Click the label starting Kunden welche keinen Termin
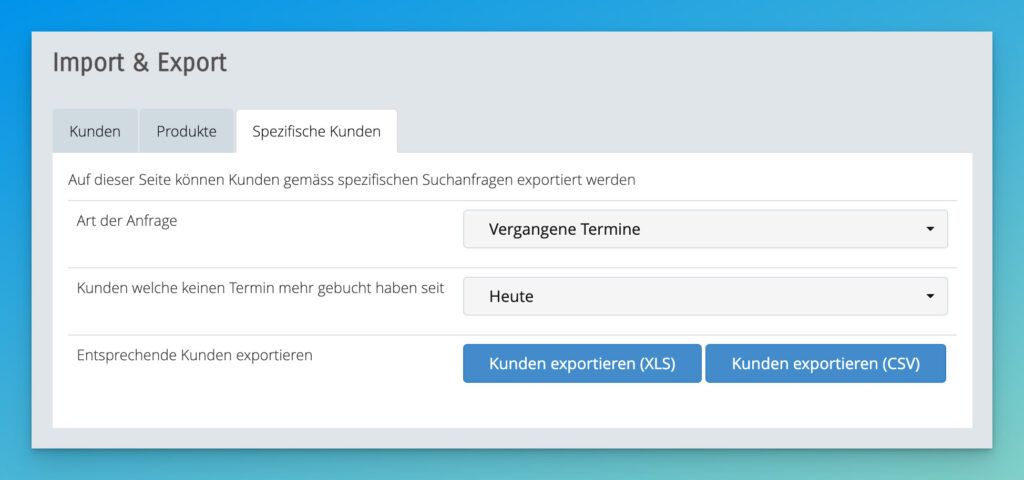The image size is (1024, 480). (x=260, y=288)
